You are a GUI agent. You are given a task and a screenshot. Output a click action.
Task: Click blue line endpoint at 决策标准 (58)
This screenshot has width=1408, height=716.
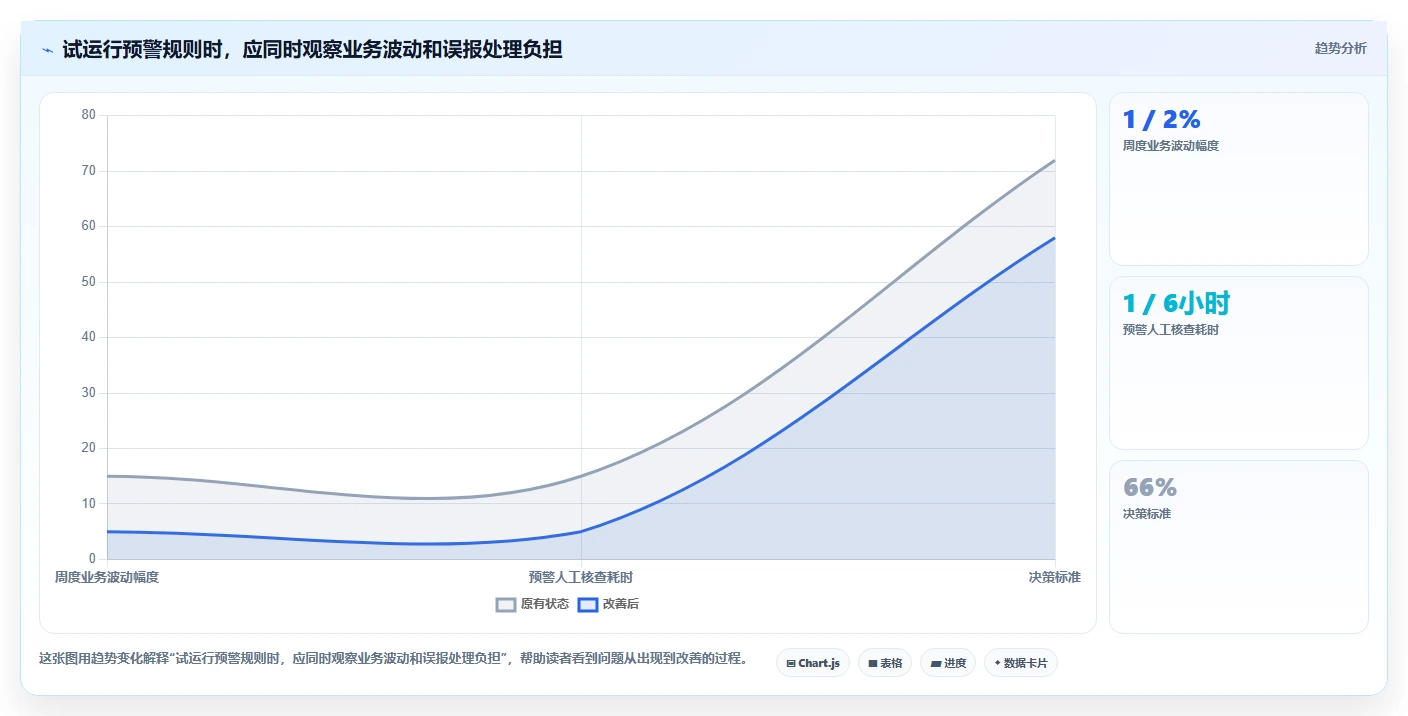[x=1055, y=238]
